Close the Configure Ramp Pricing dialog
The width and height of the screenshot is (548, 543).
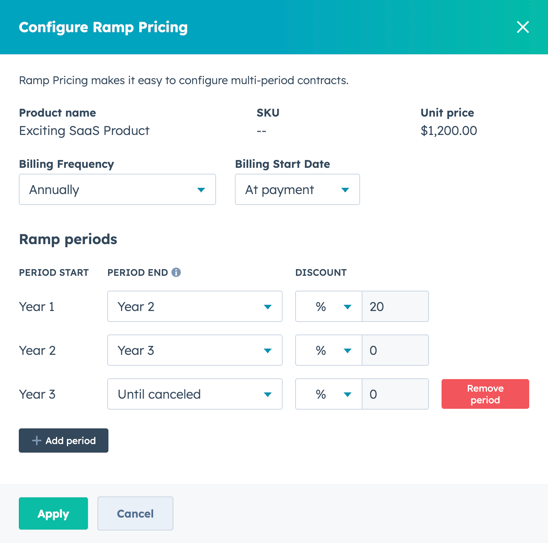coord(522,27)
